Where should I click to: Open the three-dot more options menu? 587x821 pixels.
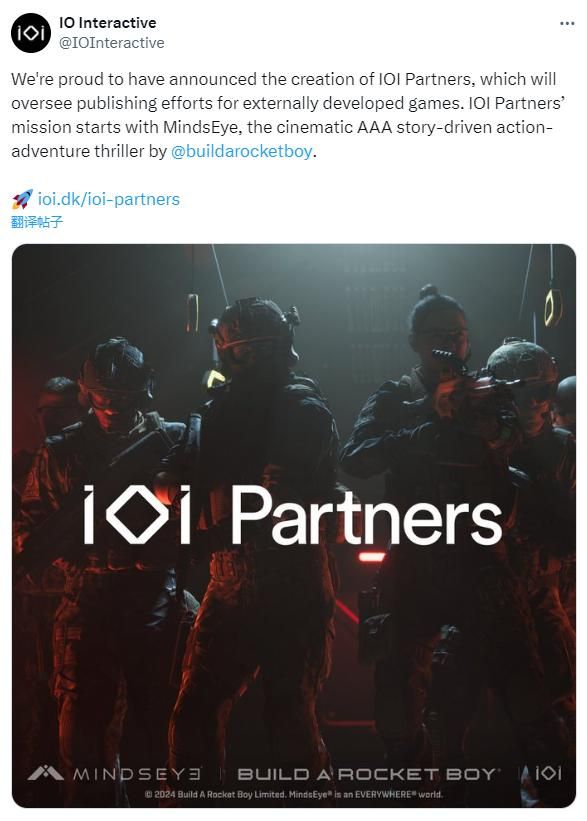pyautogui.click(x=567, y=24)
